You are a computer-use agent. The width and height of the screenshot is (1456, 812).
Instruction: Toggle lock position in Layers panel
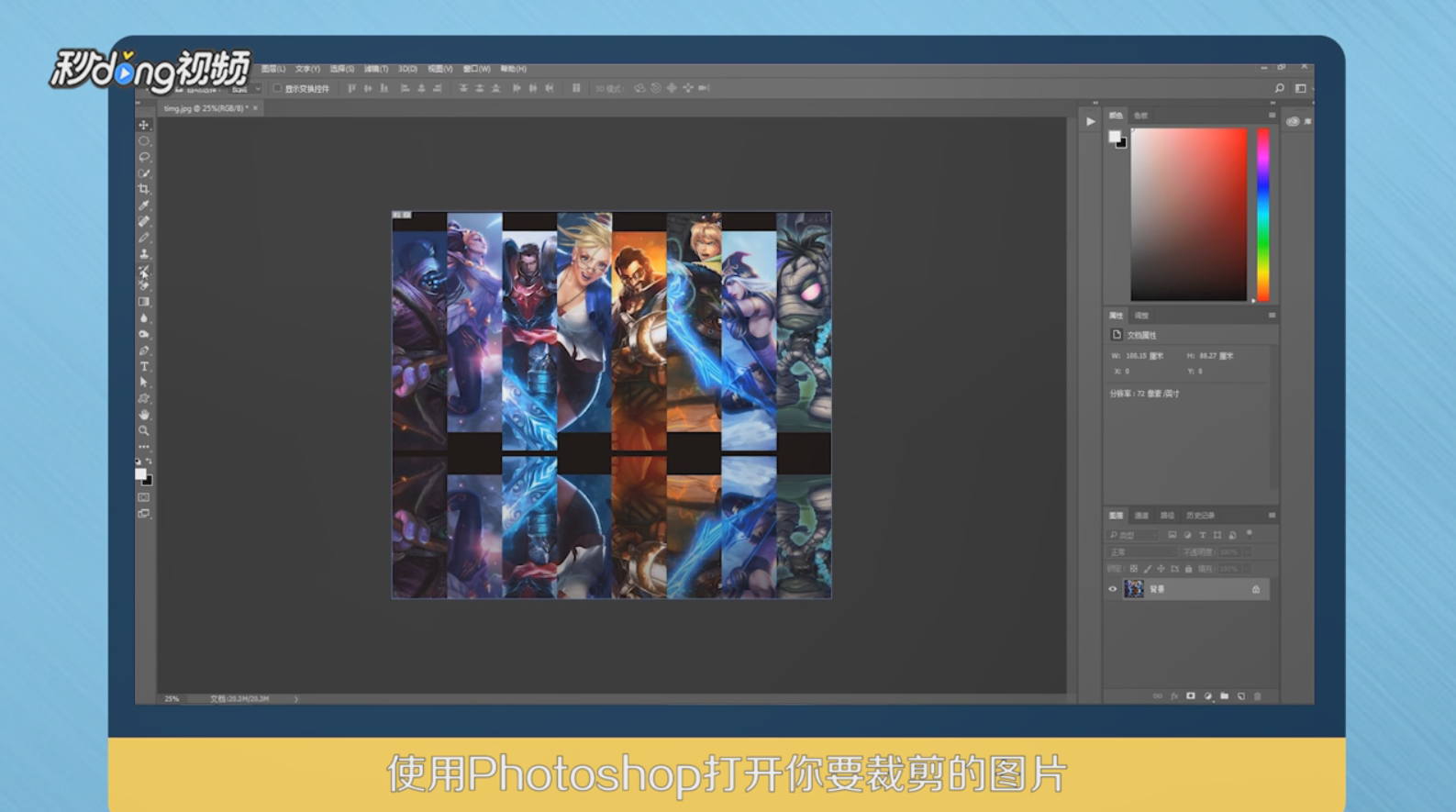coord(1161,569)
